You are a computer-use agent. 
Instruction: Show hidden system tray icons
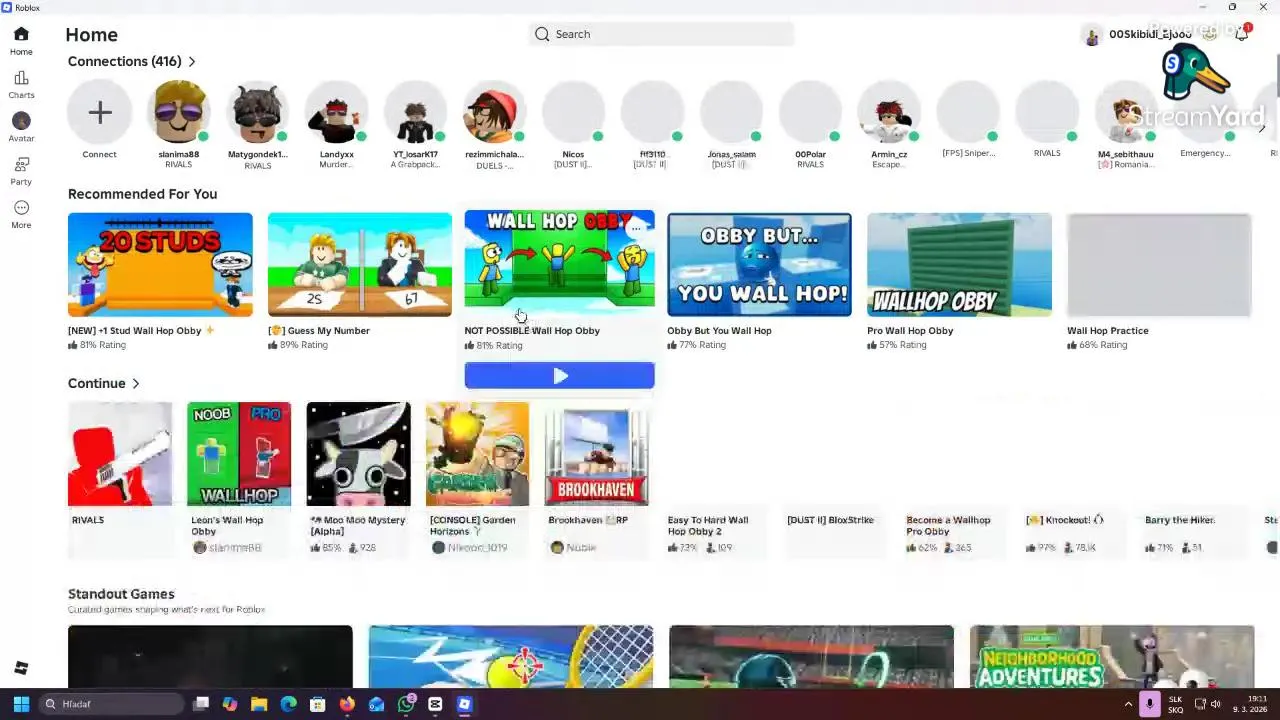point(1128,704)
